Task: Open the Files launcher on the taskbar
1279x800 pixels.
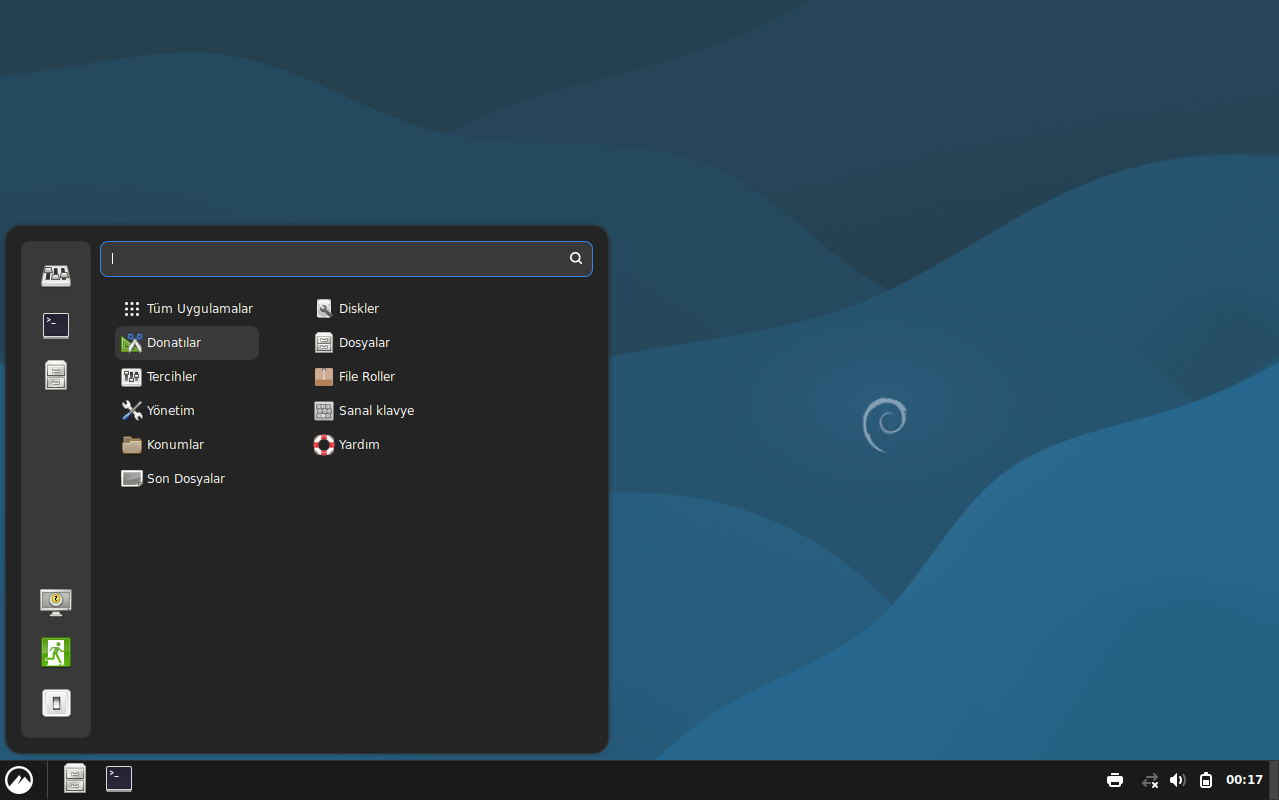Action: point(75,778)
